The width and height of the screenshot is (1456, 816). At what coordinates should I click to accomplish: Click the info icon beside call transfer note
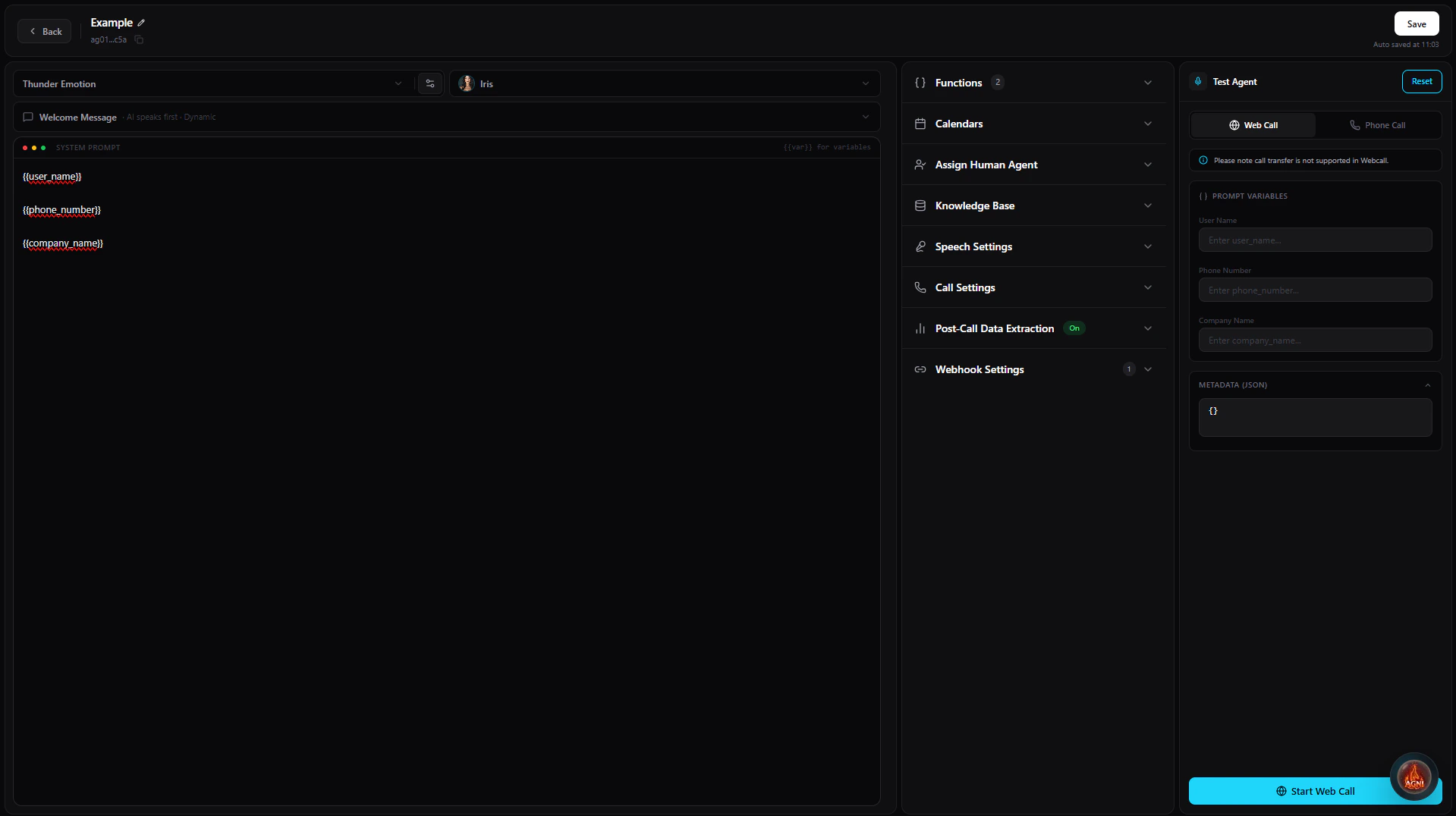click(x=1203, y=160)
